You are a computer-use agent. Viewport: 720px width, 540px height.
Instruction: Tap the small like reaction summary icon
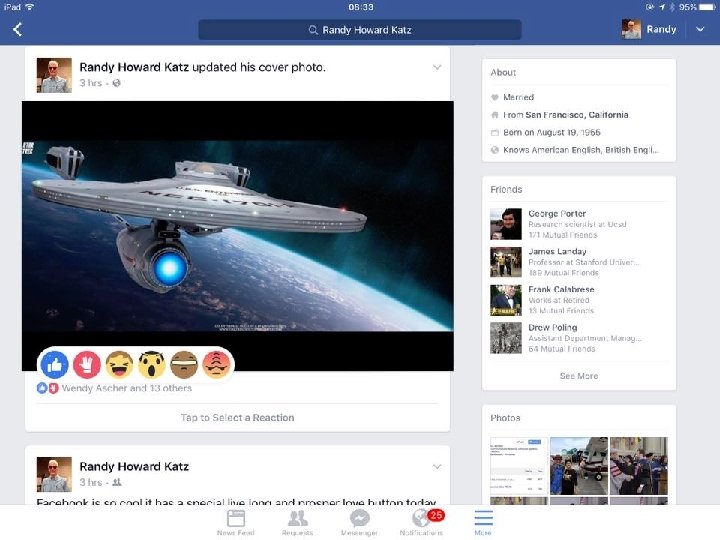click(x=42, y=388)
